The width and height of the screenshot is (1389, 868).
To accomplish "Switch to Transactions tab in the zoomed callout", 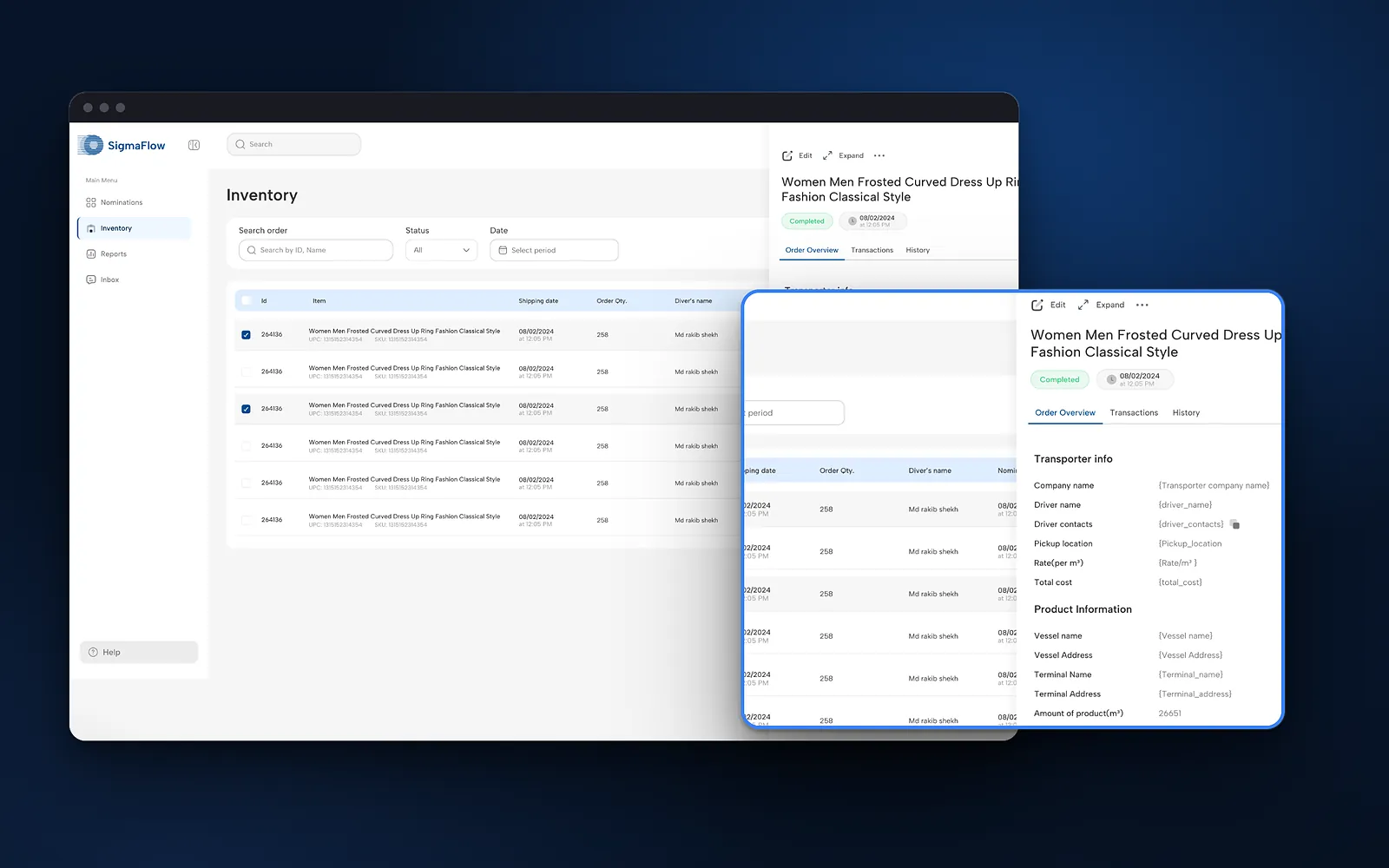I will click(x=1134, y=413).
